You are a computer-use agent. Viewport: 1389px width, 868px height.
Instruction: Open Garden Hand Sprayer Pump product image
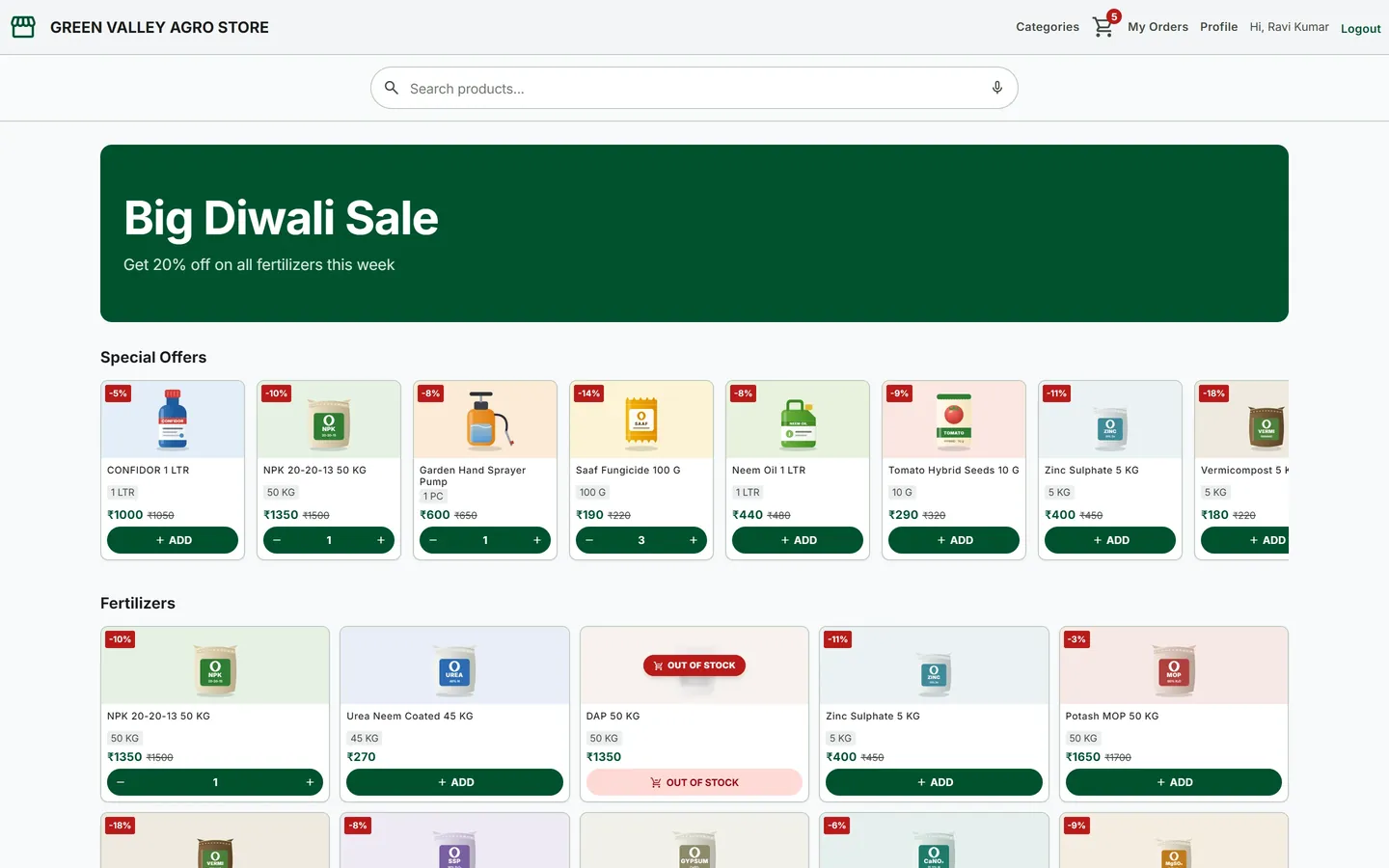click(x=485, y=420)
